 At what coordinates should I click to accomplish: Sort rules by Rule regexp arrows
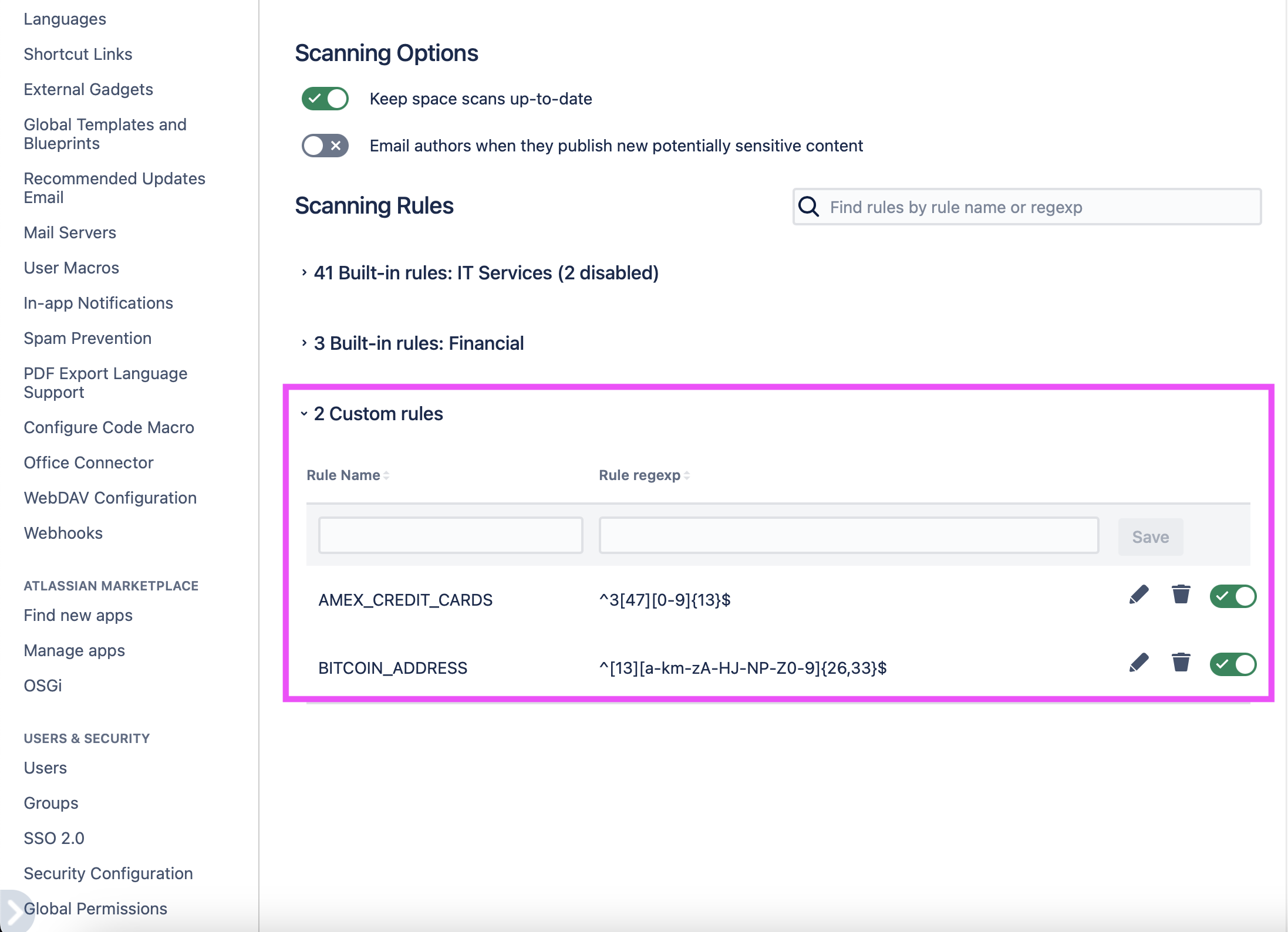click(687, 475)
